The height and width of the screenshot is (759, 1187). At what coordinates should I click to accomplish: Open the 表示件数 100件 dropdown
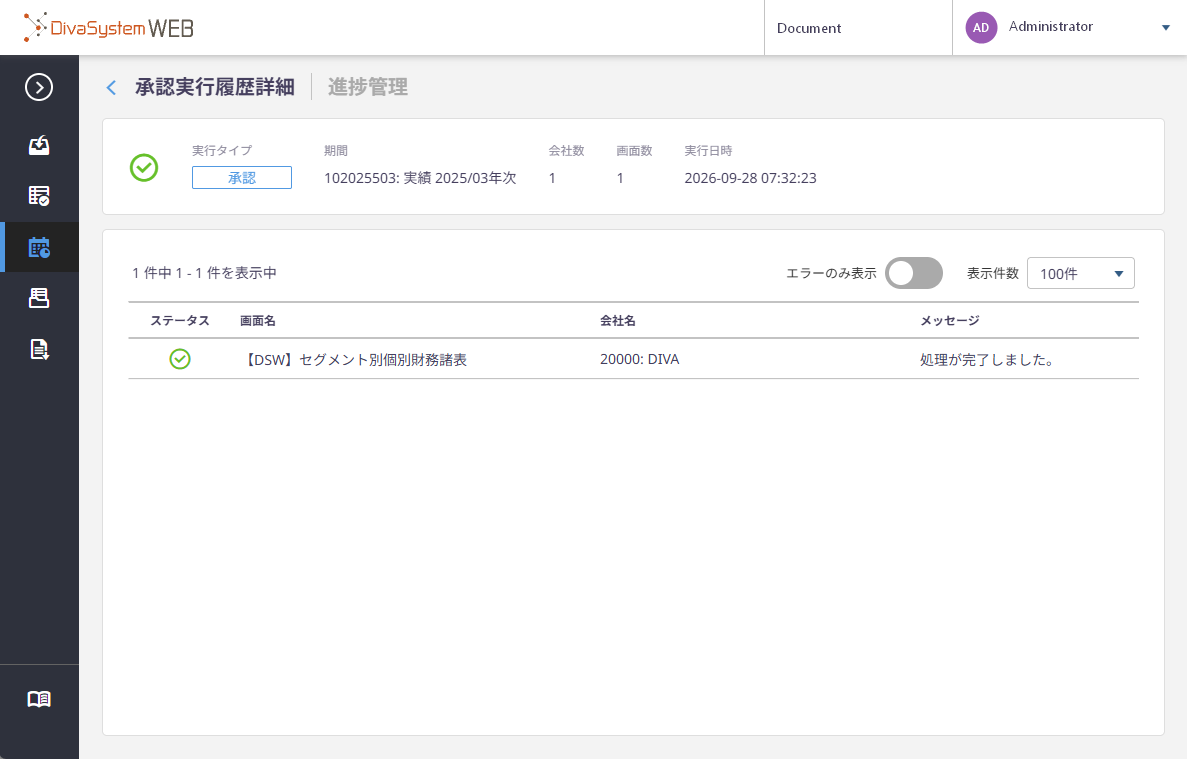1080,273
